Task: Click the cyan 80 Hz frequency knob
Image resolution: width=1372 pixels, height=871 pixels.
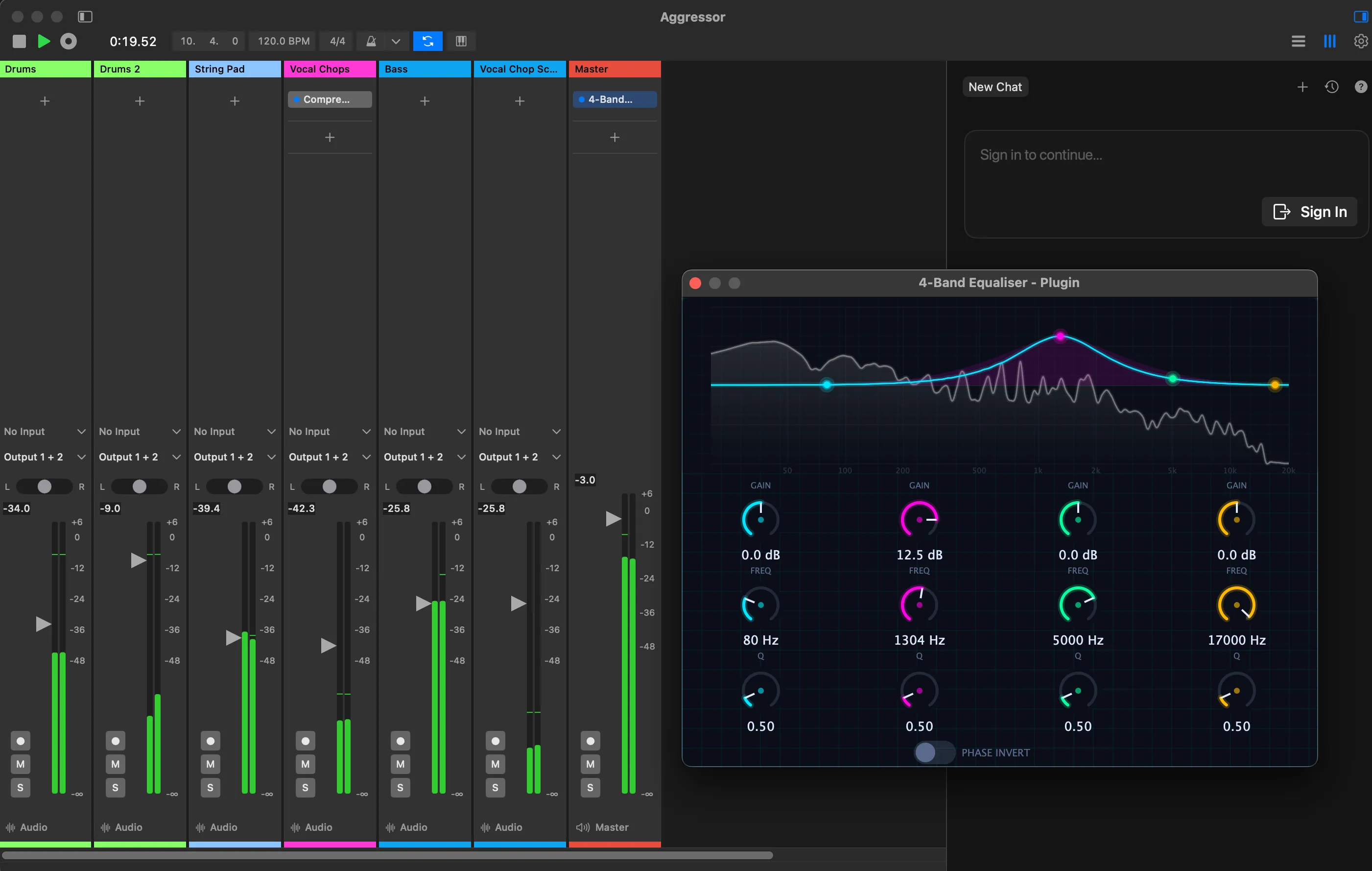Action: click(760, 605)
